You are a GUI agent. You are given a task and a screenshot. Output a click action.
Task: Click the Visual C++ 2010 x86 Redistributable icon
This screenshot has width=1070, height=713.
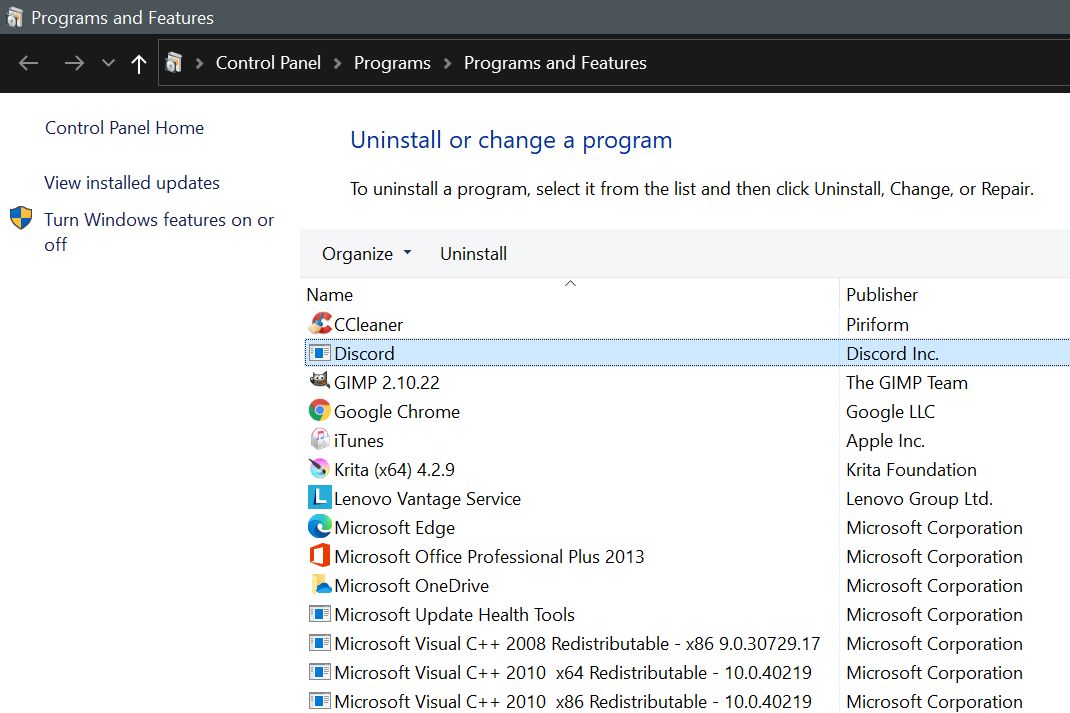point(320,701)
